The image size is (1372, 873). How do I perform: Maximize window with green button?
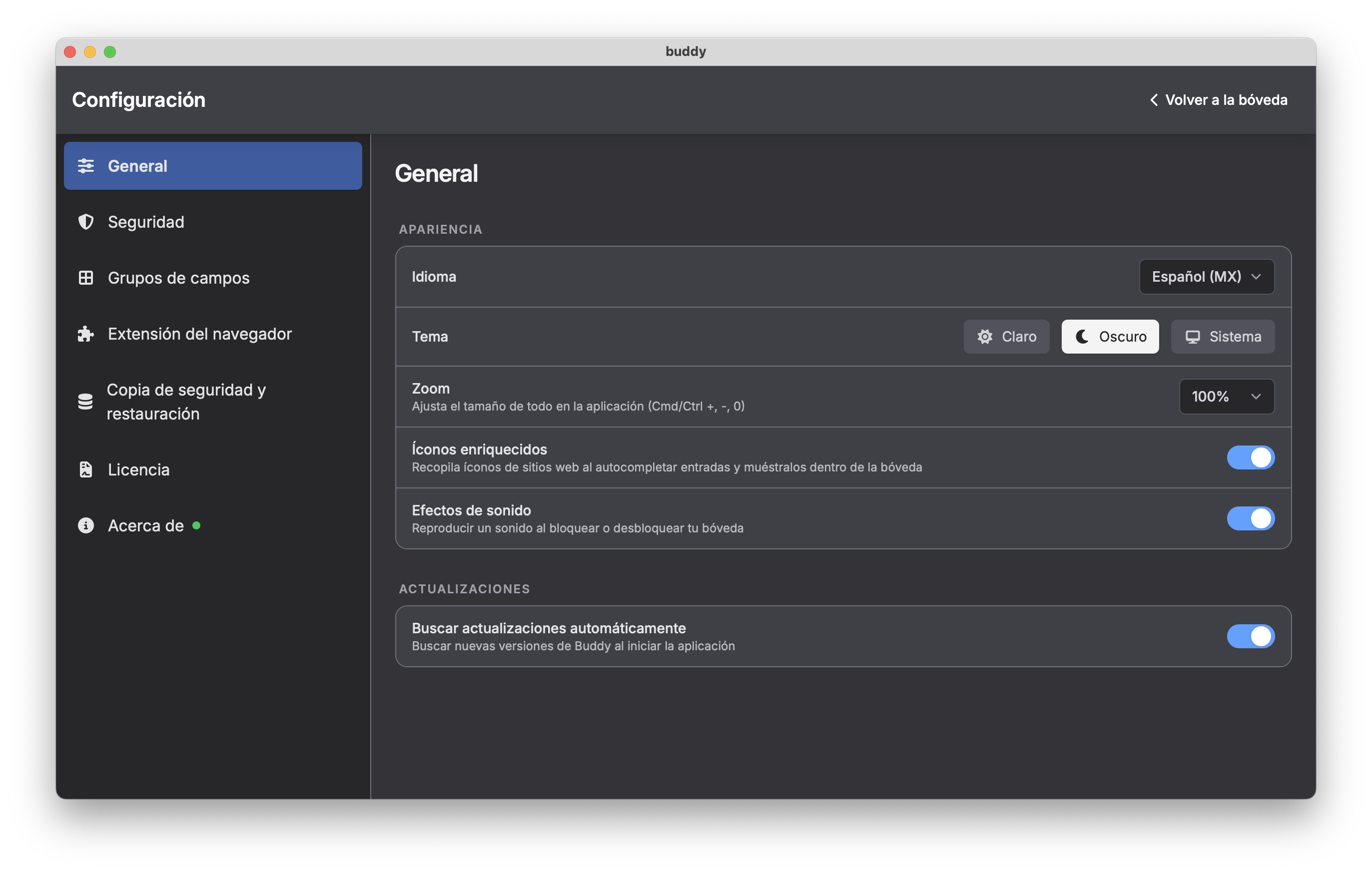click(x=110, y=52)
